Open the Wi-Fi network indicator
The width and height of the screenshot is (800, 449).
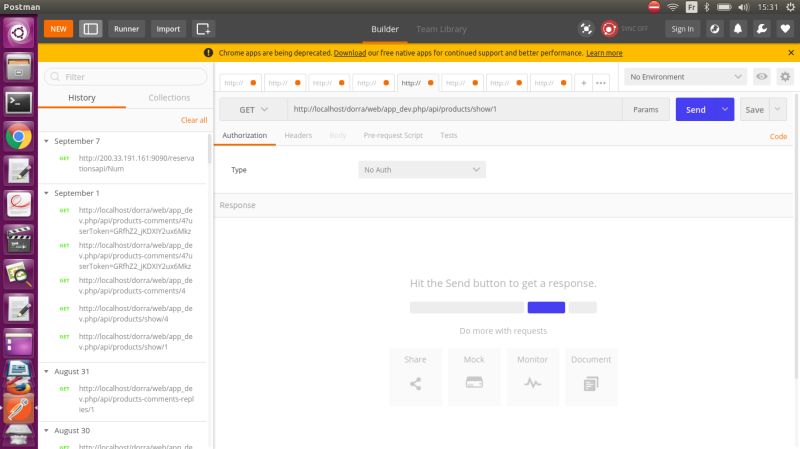click(x=672, y=7)
